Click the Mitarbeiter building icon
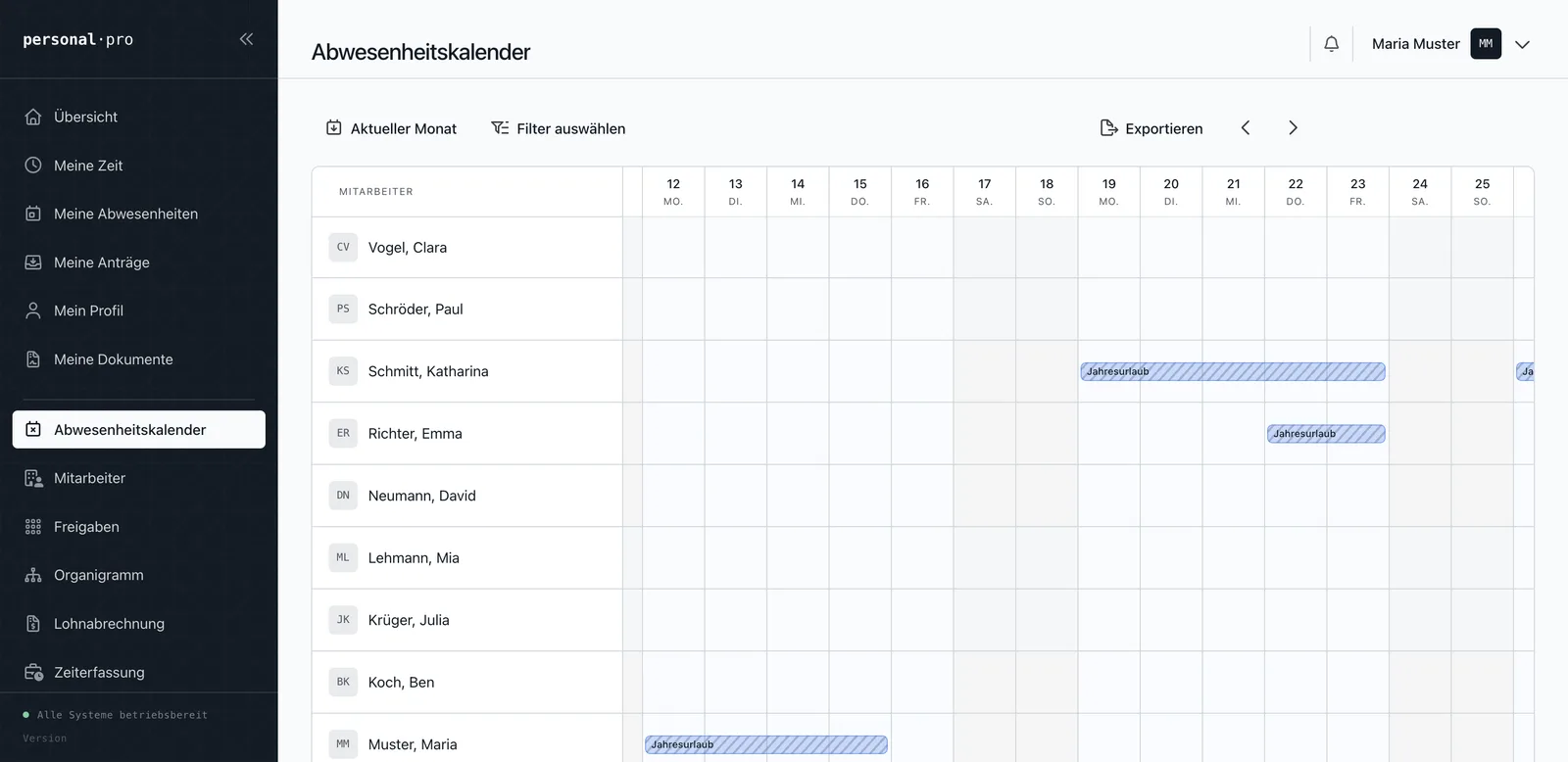Viewport: 1568px width, 762px height. 33,478
